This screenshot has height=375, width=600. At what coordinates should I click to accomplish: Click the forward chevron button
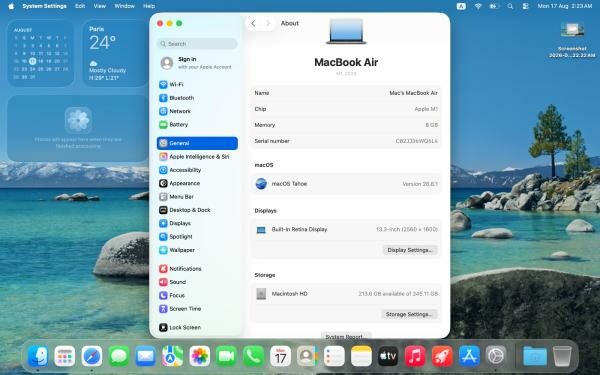tap(268, 23)
